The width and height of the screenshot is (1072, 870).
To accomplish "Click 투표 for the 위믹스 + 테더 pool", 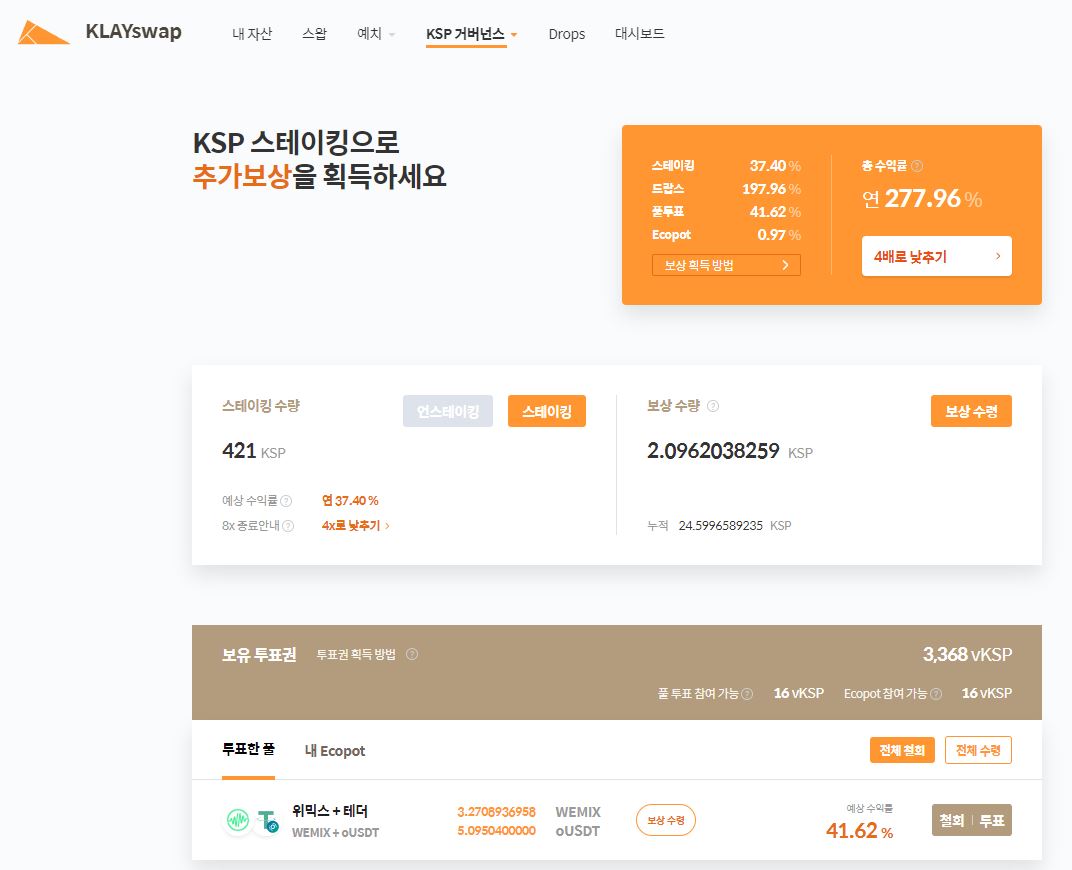I will (992, 820).
